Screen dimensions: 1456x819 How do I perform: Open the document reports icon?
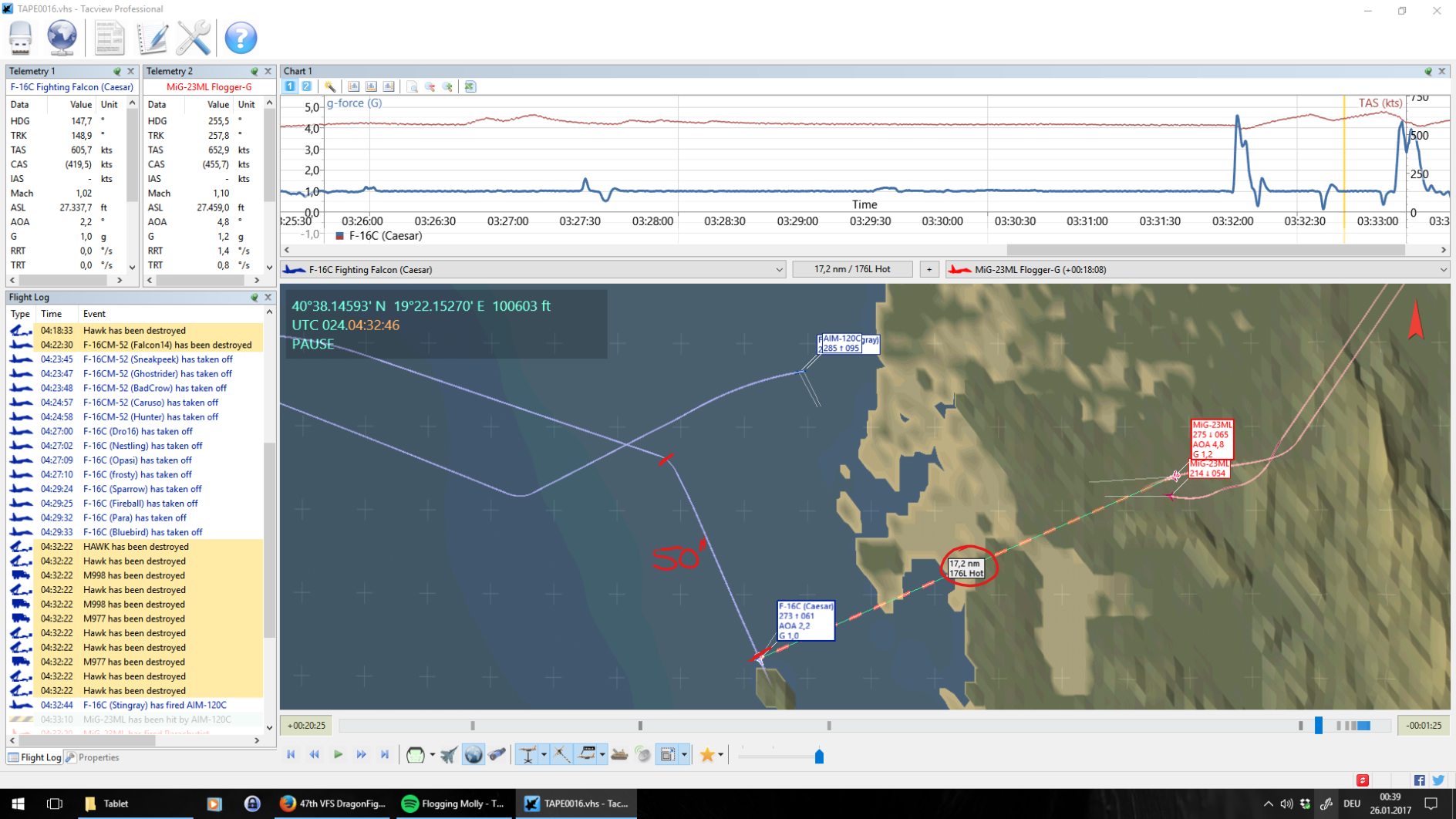tap(109, 37)
